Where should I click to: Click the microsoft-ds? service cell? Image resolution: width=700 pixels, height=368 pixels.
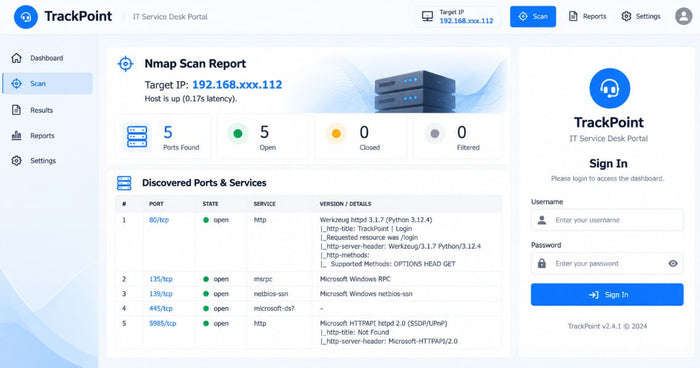click(x=274, y=308)
